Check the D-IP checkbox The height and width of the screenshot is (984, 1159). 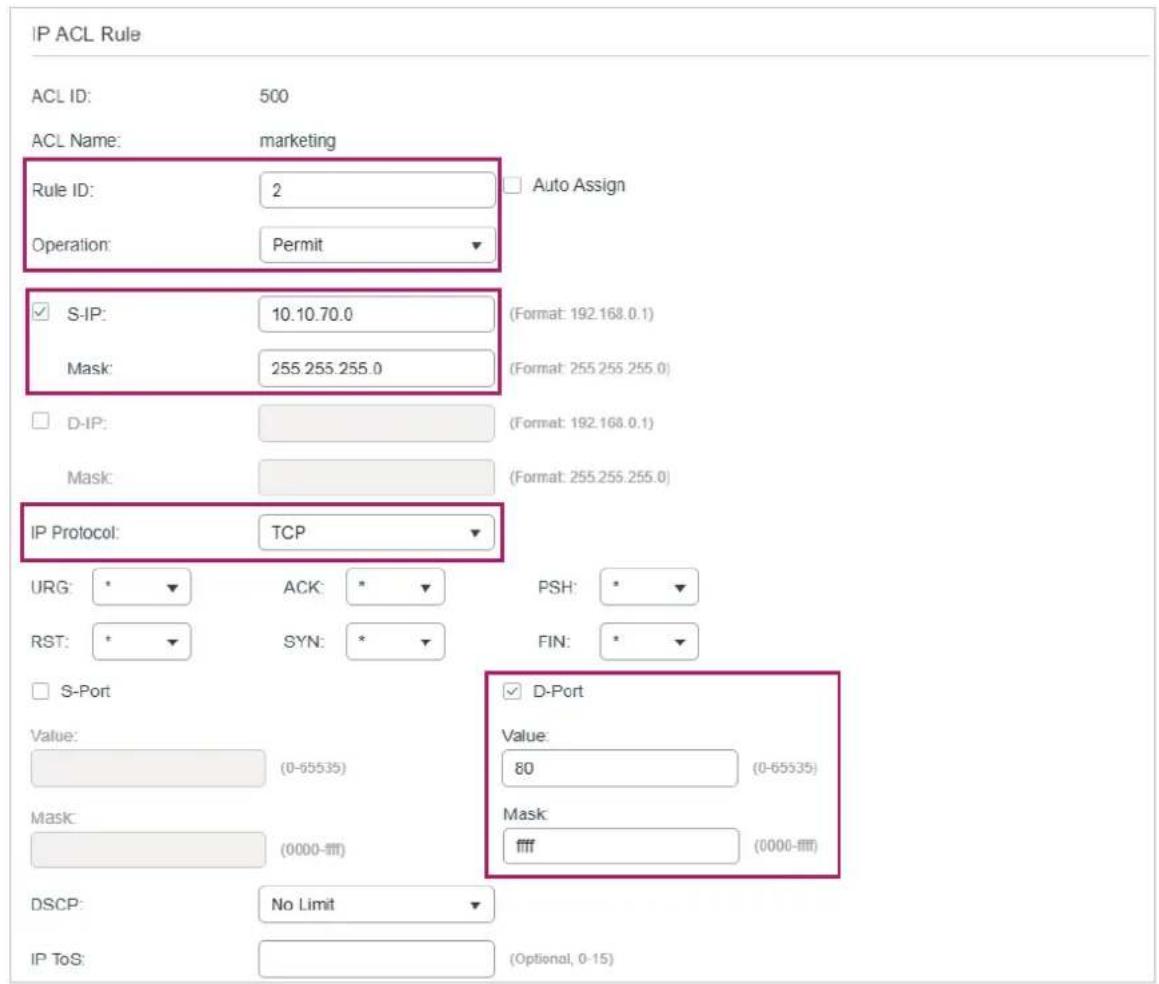(x=41, y=421)
